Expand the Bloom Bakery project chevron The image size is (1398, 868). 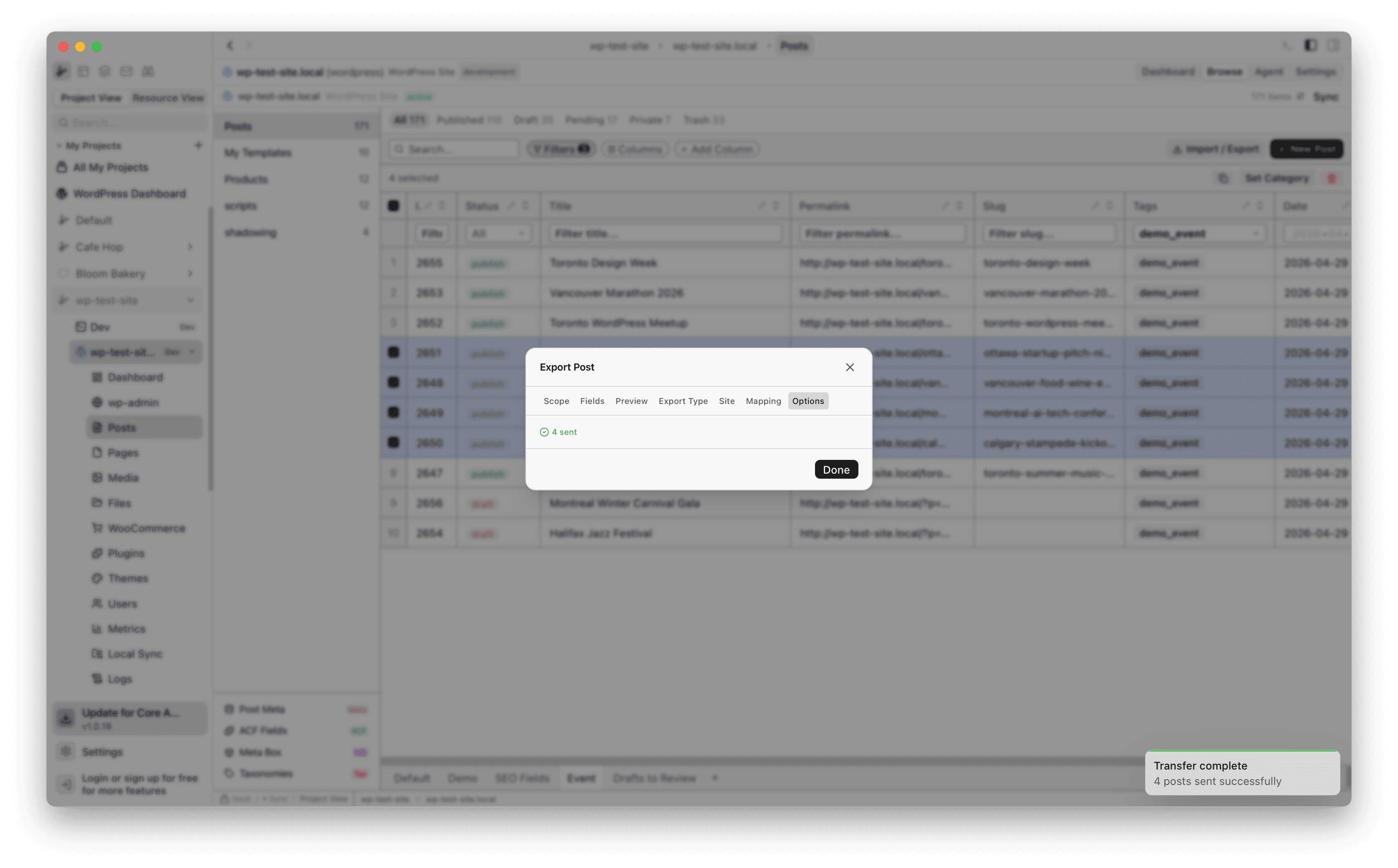tap(190, 273)
